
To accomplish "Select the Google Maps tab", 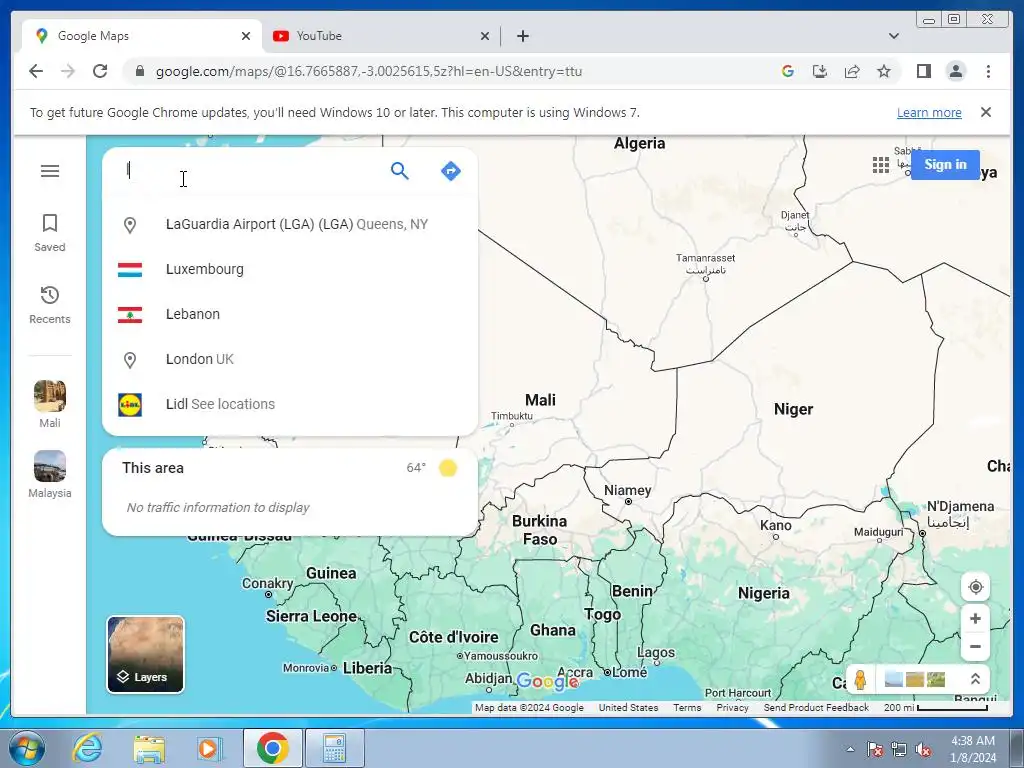I will tap(142, 36).
